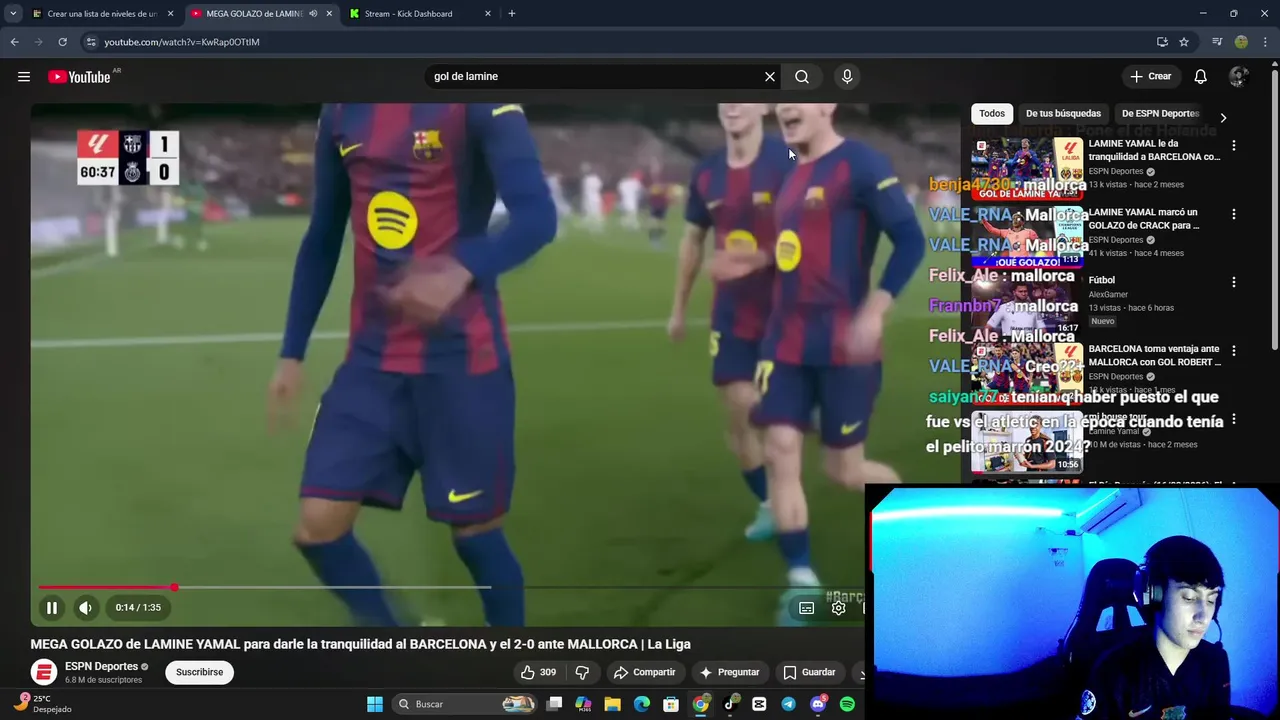Open options menu for mi house tour video
Viewport: 1280px width, 720px height.
[1233, 420]
